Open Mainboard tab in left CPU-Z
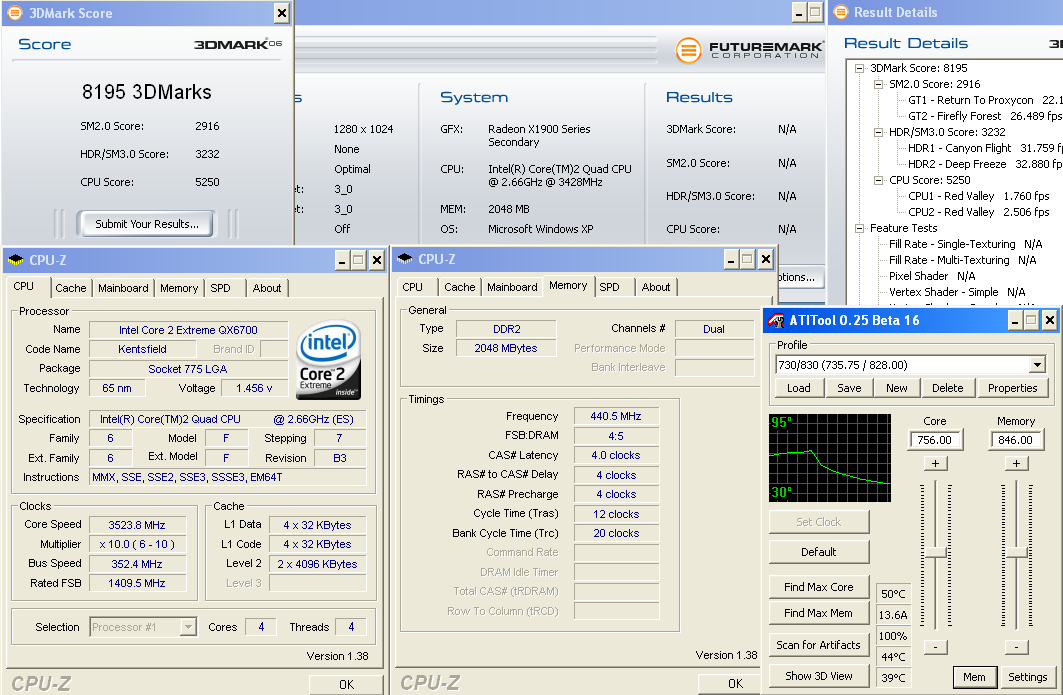Screen dimensions: 1063x695 (123, 288)
